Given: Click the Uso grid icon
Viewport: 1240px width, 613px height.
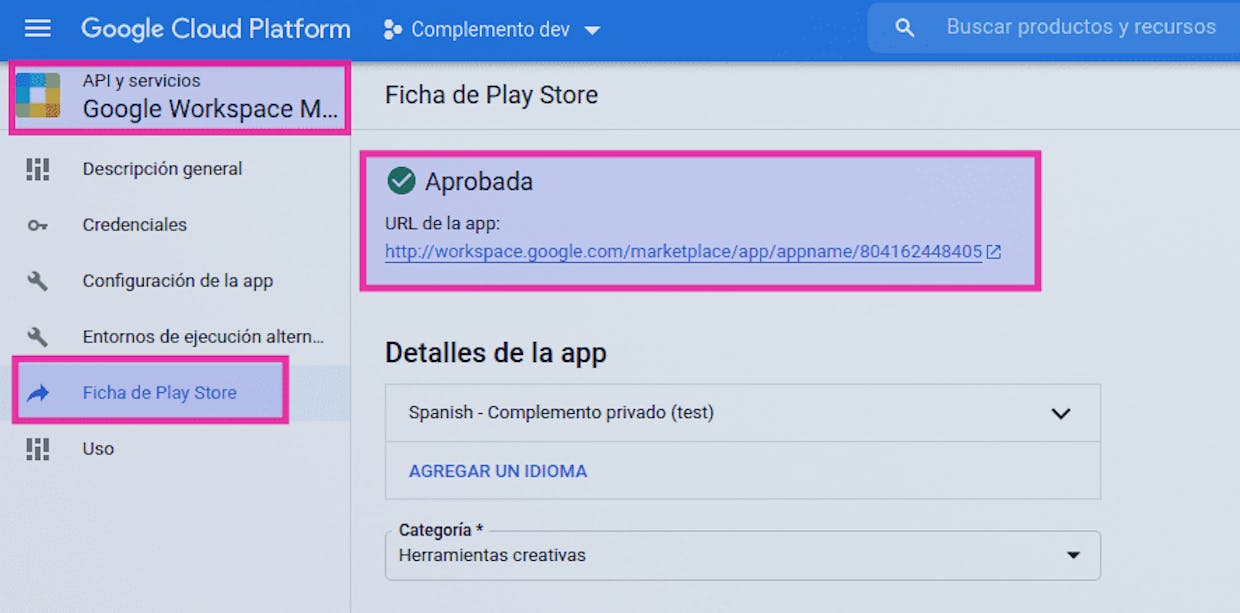Looking at the screenshot, I should coord(37,449).
